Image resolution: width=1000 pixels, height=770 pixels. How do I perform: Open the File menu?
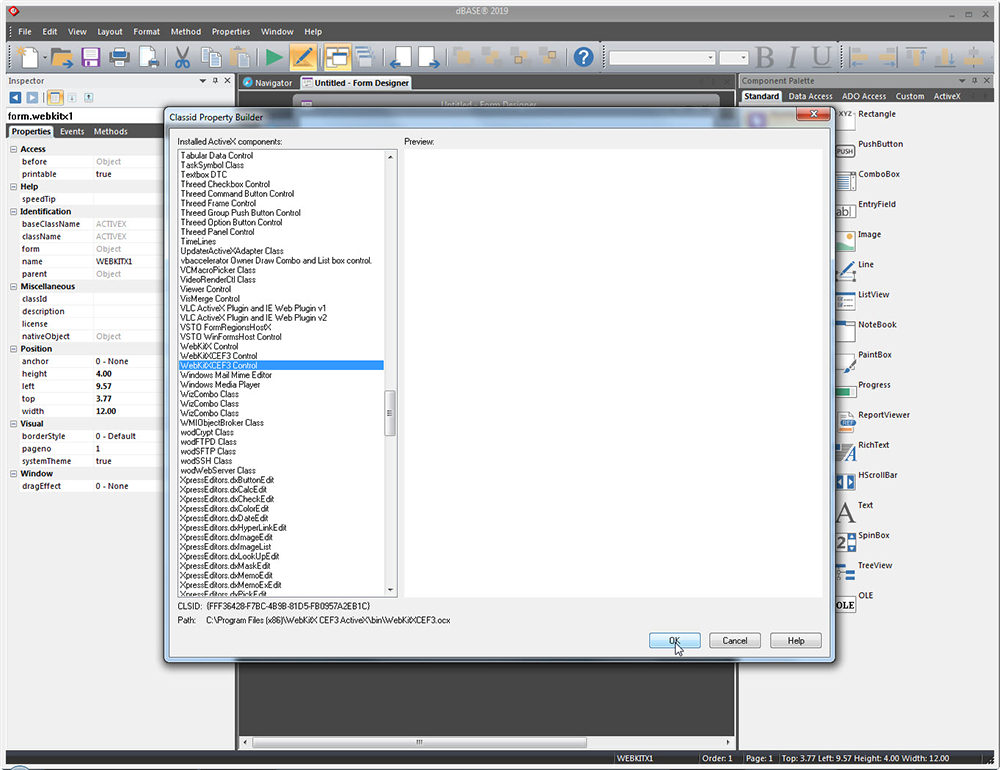[x=25, y=31]
